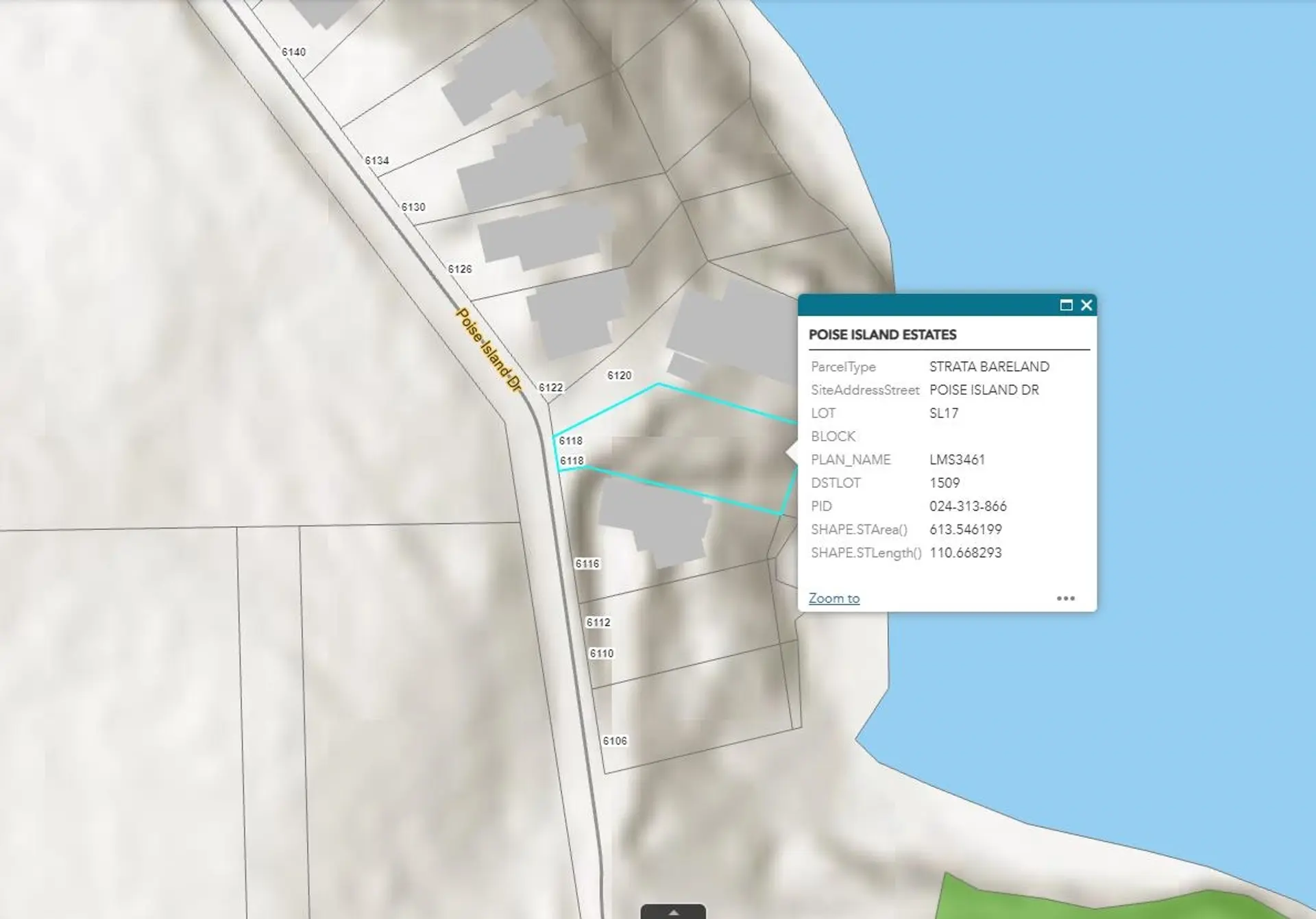Expand the bottom panel with the arrow
1316x919 pixels.
pos(672,911)
